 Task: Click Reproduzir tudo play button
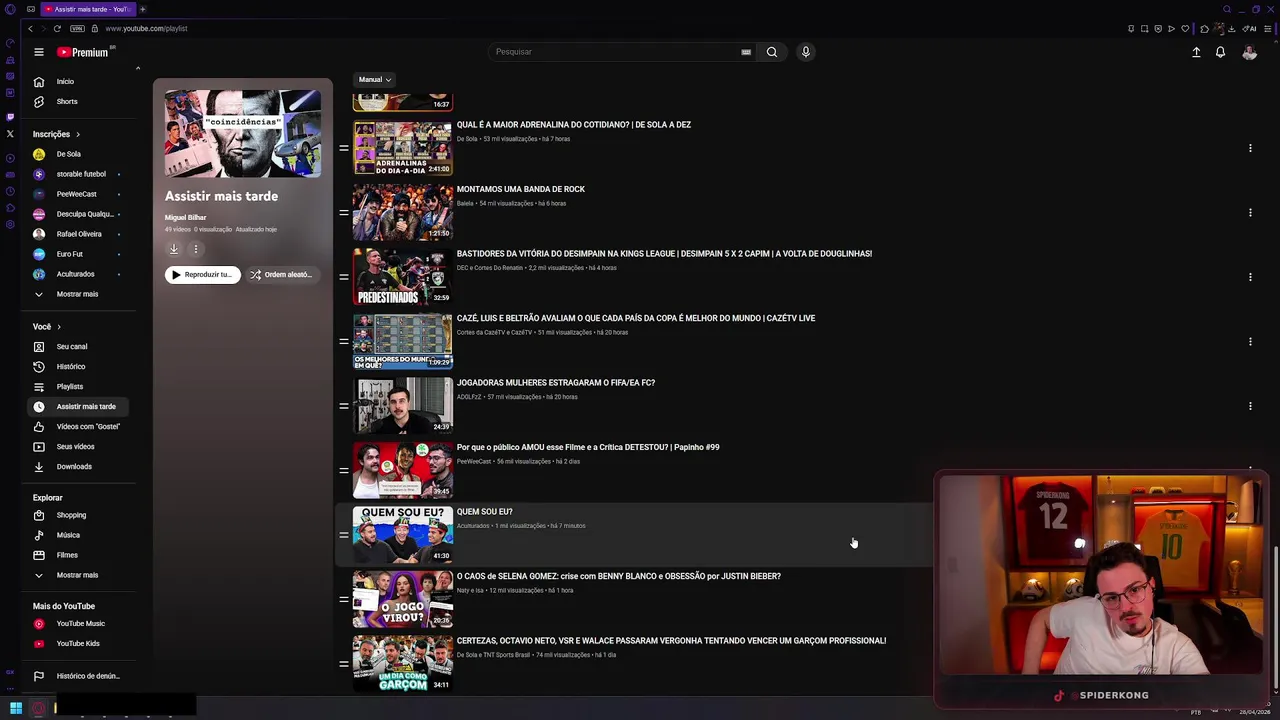pos(203,274)
